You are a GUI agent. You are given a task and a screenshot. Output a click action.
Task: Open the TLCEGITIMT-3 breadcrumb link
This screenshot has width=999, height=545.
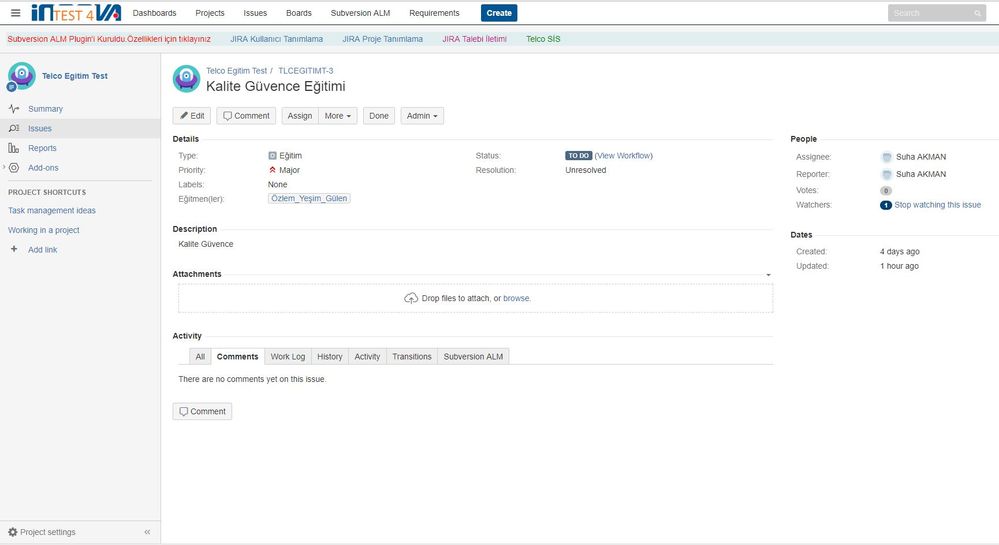(x=306, y=71)
